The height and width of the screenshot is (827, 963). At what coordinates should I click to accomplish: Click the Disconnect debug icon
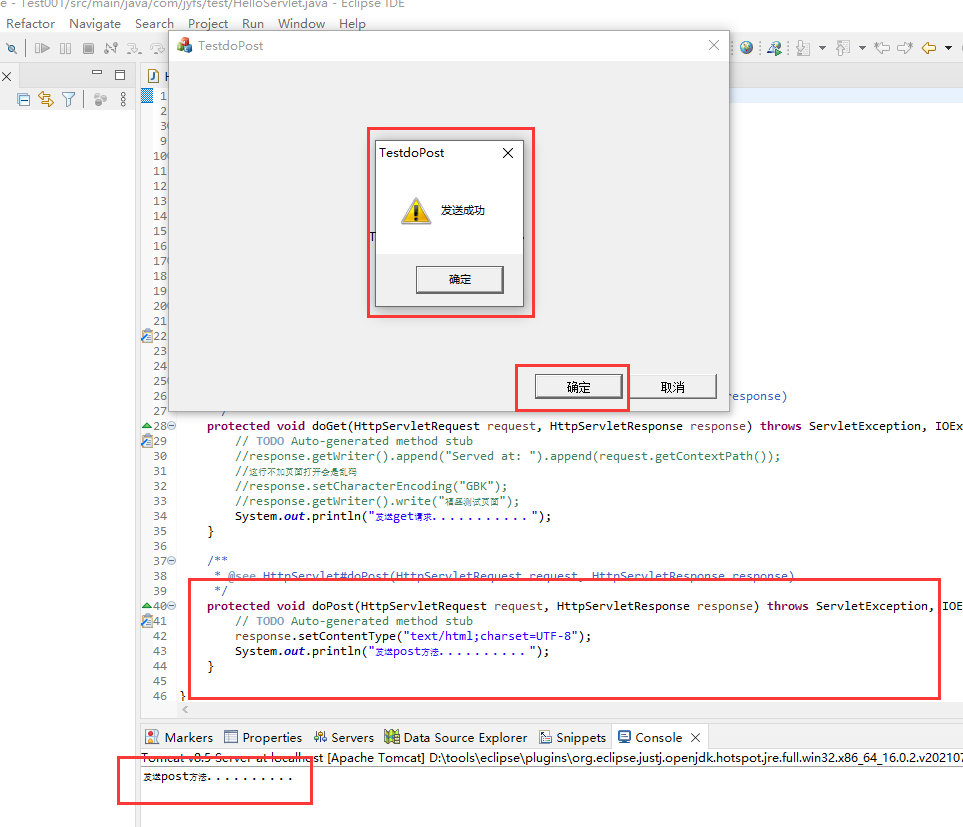(111, 48)
